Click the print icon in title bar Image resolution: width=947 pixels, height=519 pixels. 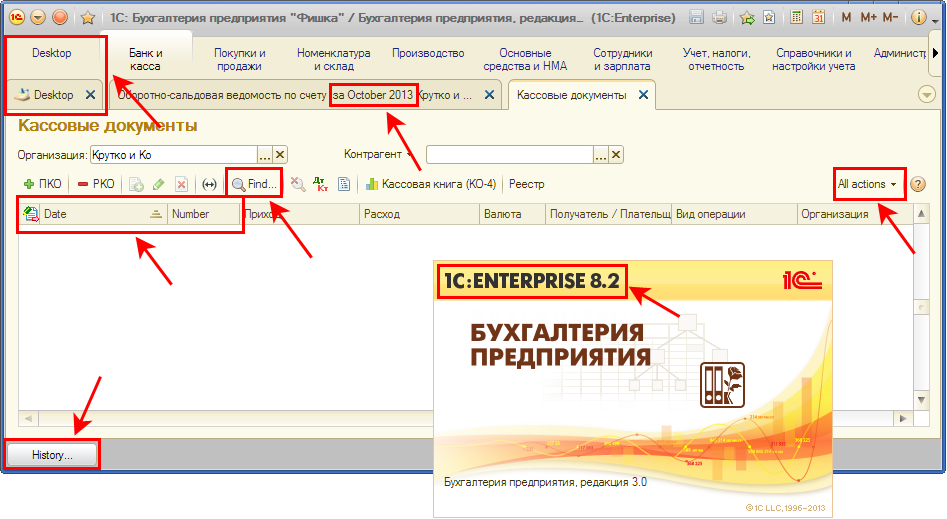(720, 18)
